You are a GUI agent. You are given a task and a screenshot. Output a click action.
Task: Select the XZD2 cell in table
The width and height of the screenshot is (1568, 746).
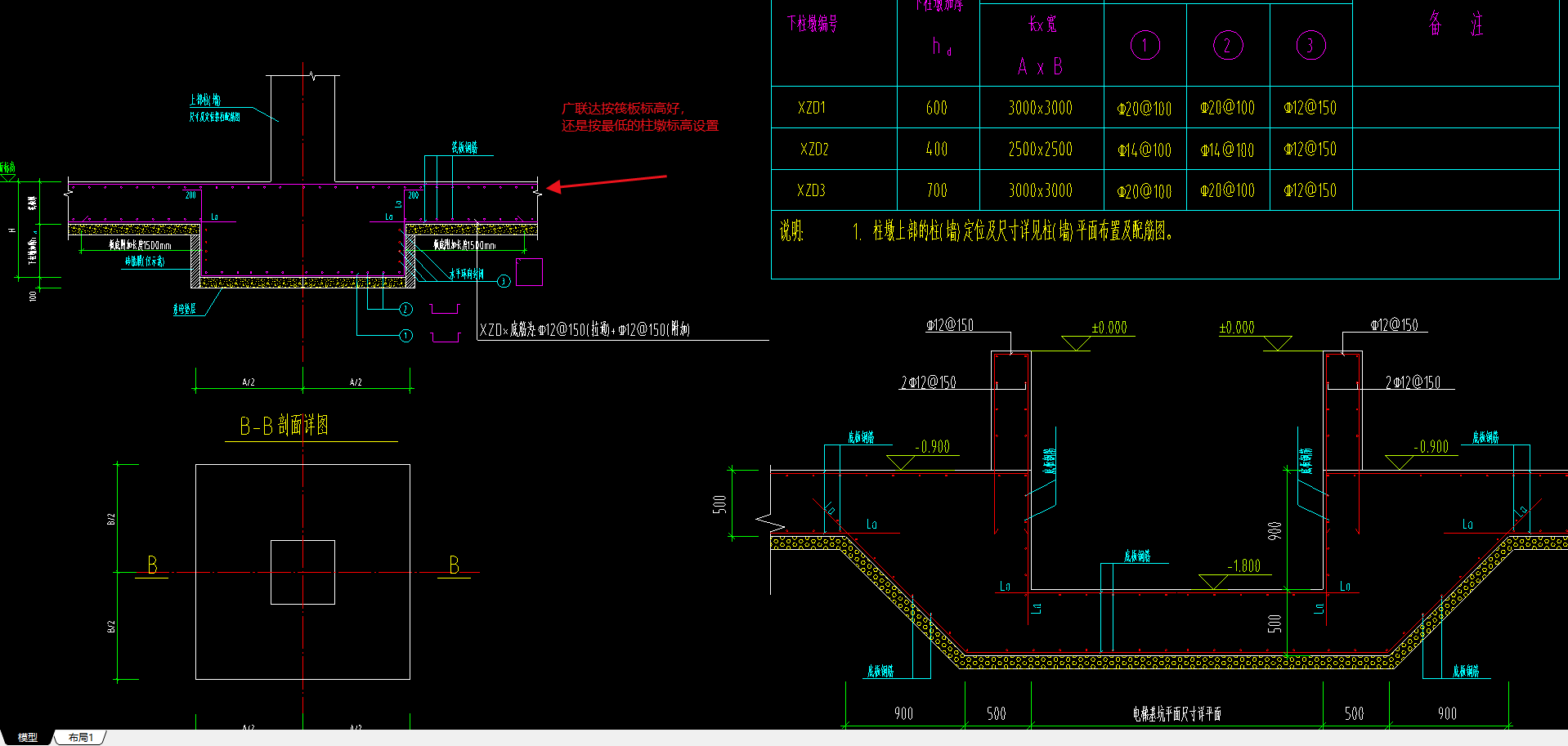coord(814,150)
